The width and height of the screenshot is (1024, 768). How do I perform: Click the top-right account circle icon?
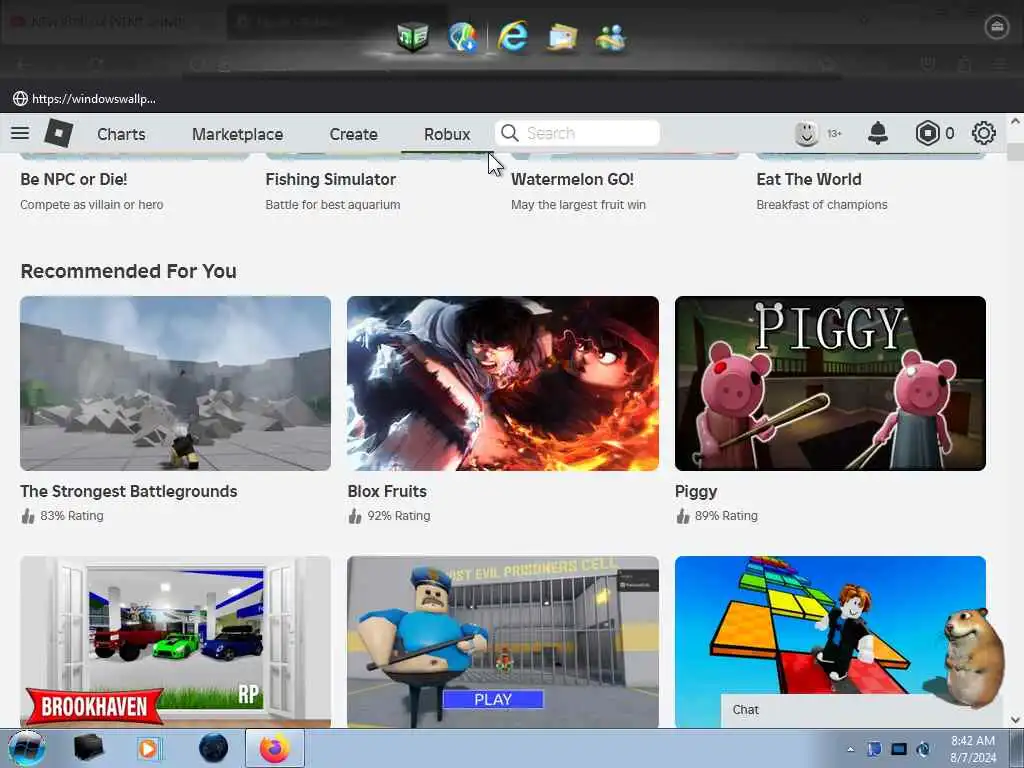point(997,27)
